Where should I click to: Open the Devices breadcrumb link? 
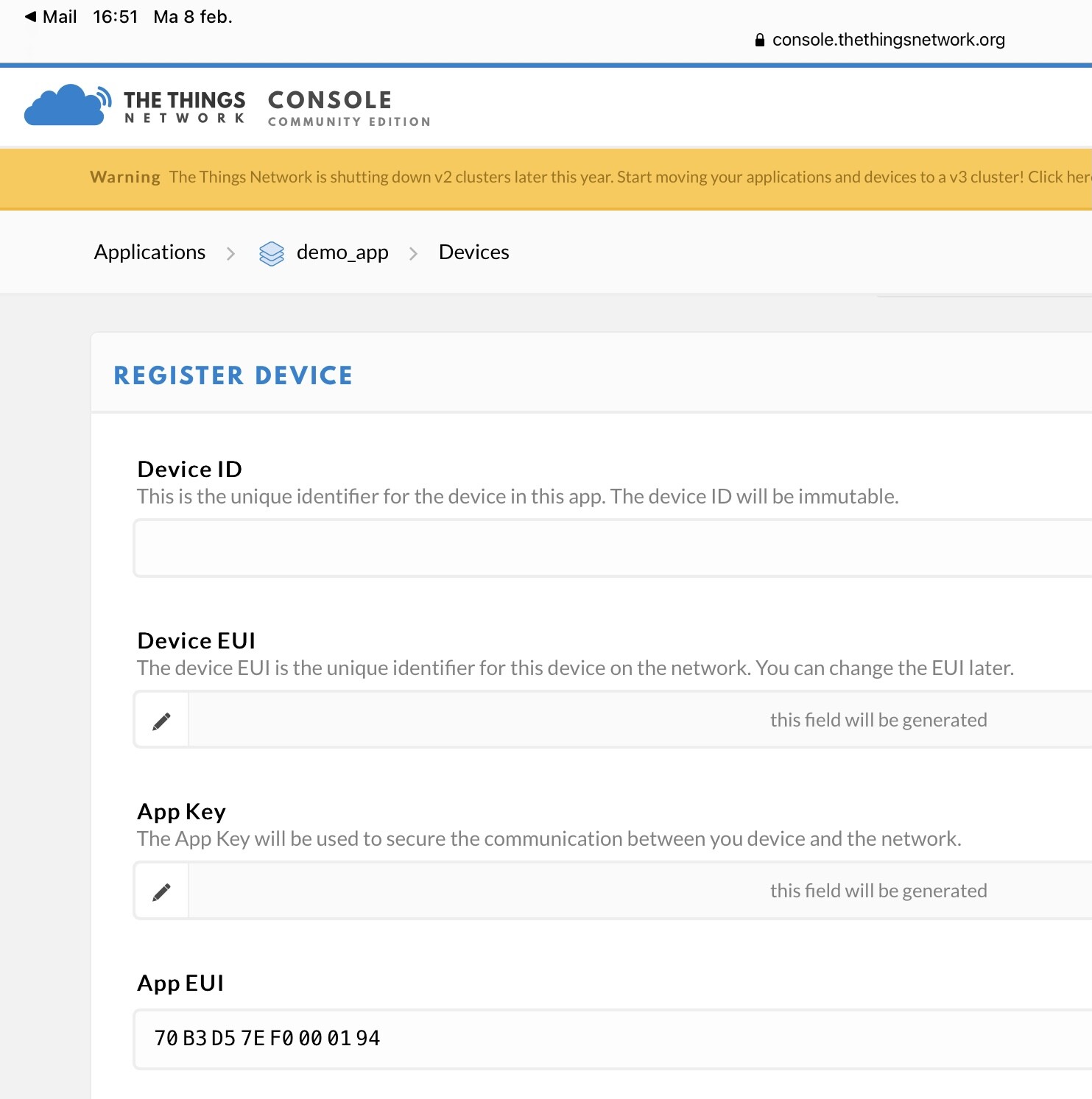pyautogui.click(x=473, y=252)
